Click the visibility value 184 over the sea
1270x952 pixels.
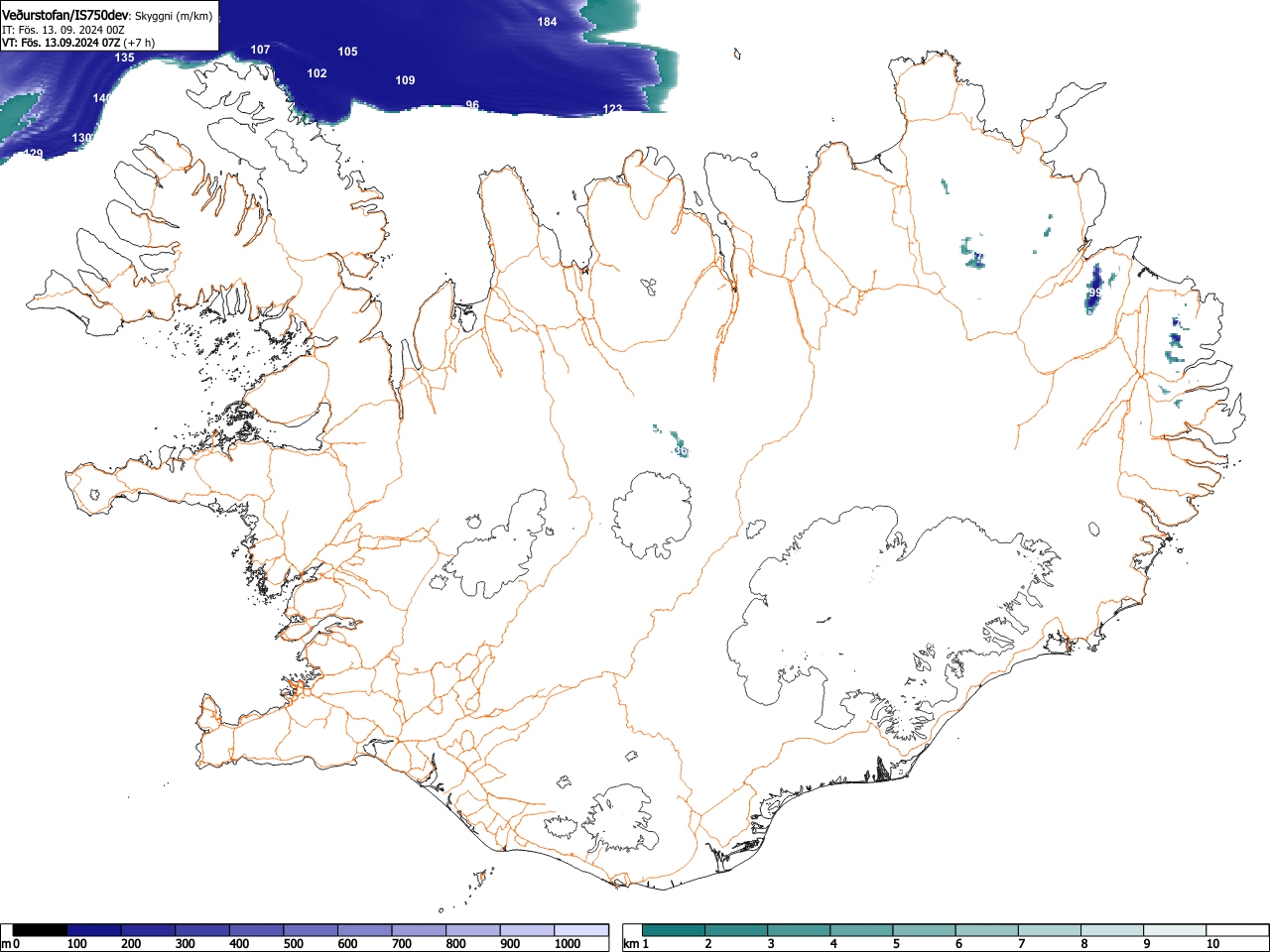pos(547,22)
